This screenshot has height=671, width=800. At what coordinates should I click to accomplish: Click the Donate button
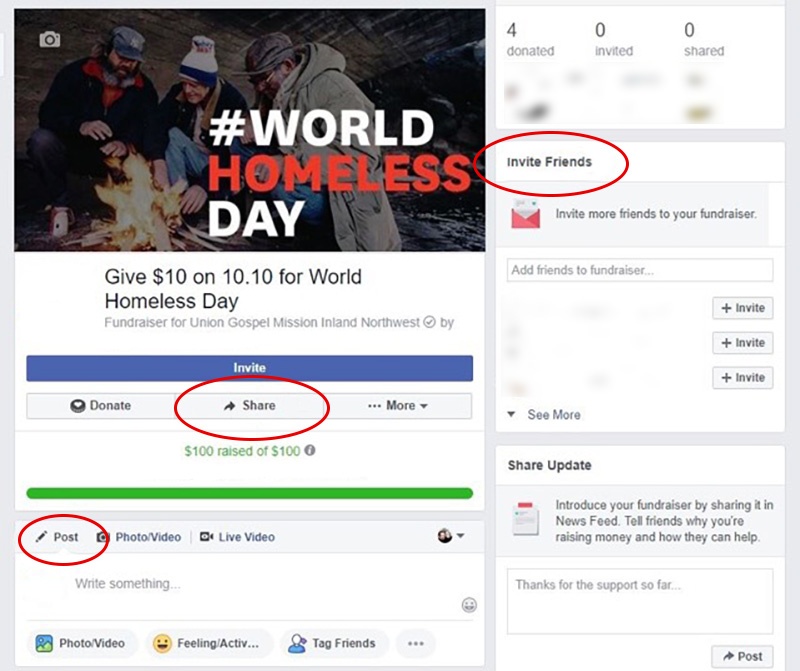pos(101,406)
